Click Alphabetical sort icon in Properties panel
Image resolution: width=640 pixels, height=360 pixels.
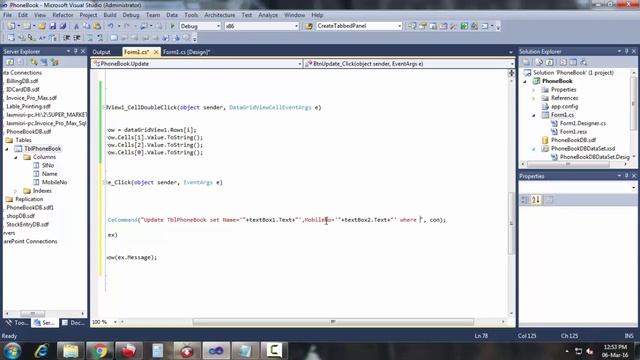(x=536, y=200)
